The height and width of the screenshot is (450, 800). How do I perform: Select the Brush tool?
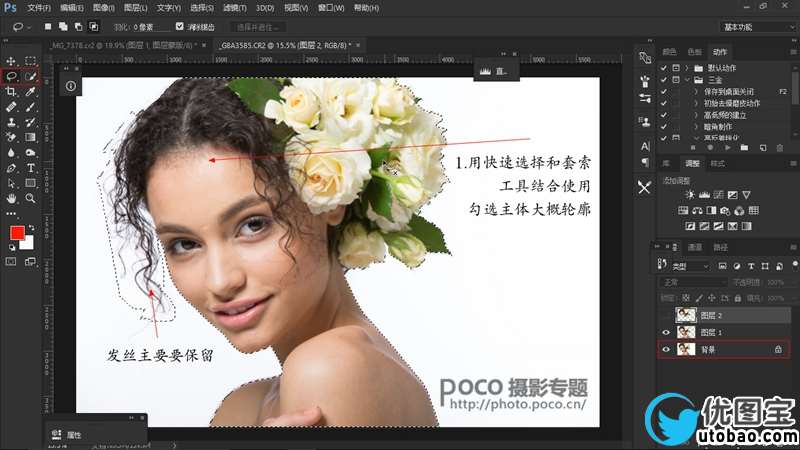30,107
